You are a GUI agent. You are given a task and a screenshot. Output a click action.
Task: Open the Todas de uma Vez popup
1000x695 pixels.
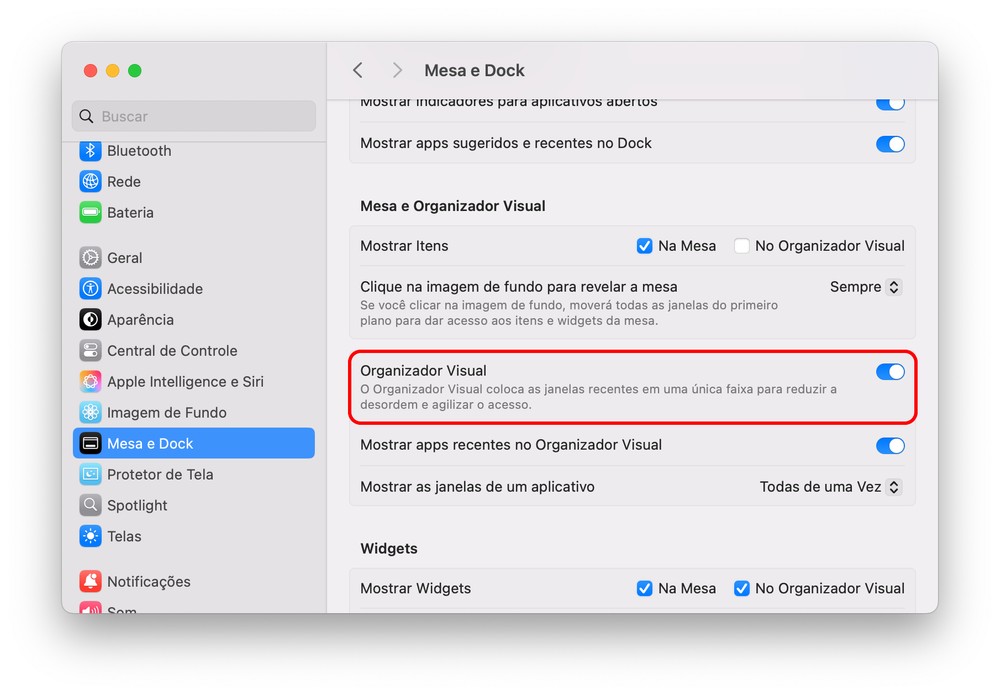(830, 487)
